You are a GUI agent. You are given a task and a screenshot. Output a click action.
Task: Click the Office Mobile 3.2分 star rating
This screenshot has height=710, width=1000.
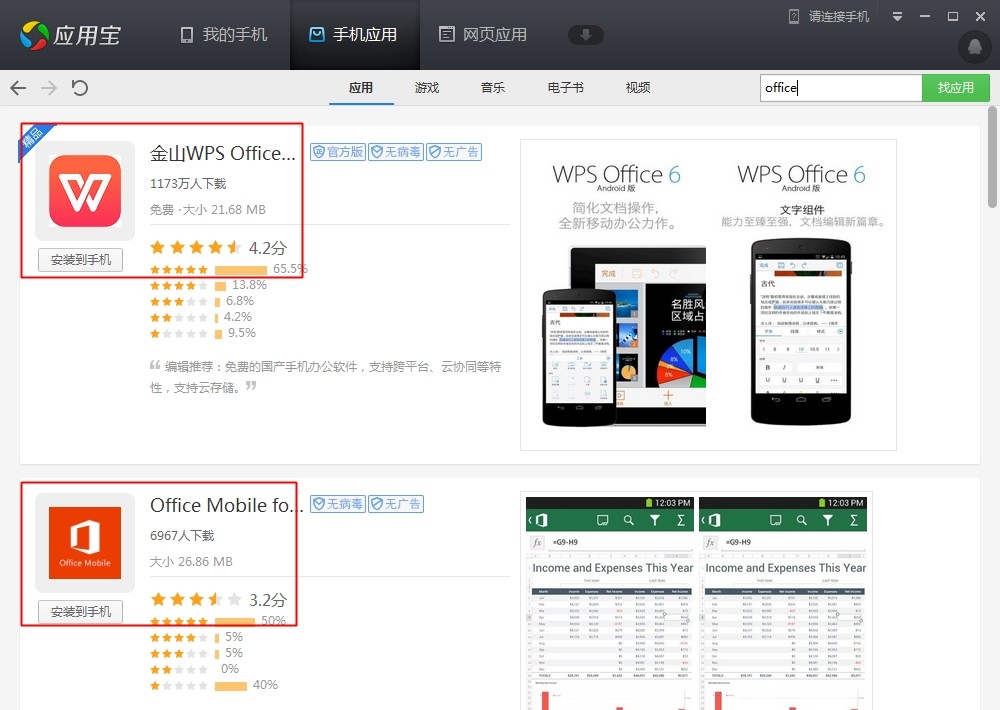pos(218,600)
